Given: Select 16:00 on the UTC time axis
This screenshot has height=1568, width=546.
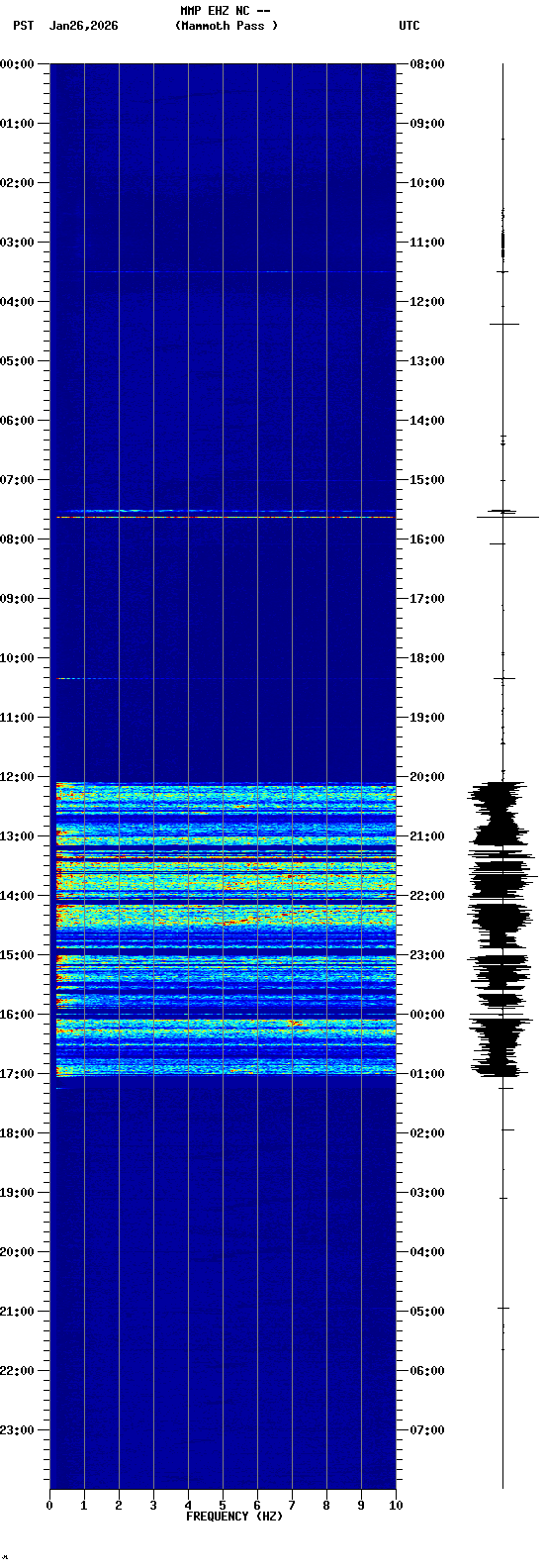Looking at the screenshot, I should tap(427, 539).
